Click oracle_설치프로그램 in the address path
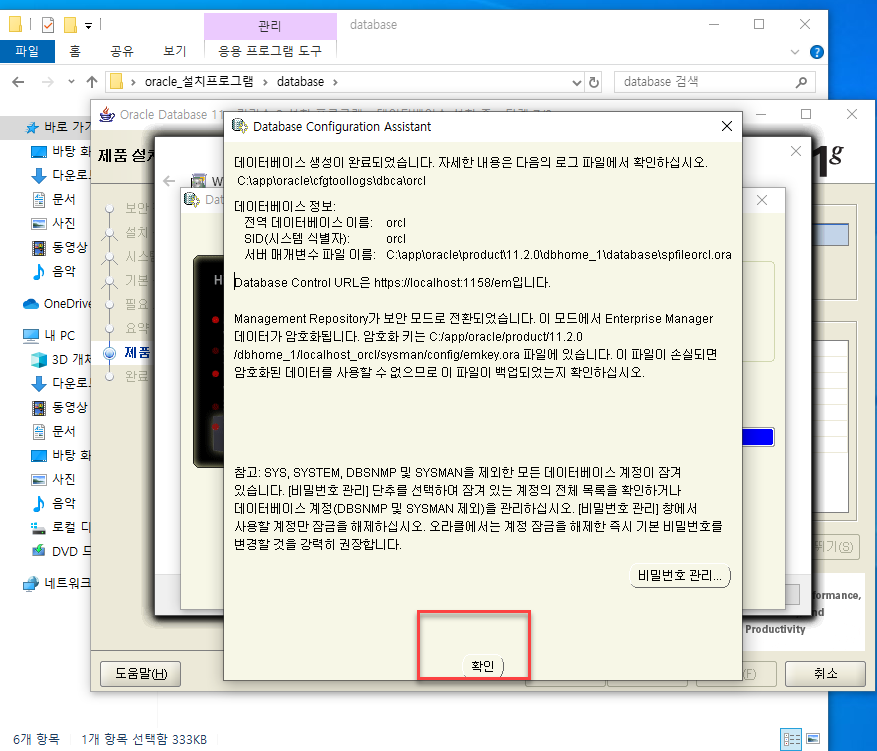 pyautogui.click(x=199, y=82)
